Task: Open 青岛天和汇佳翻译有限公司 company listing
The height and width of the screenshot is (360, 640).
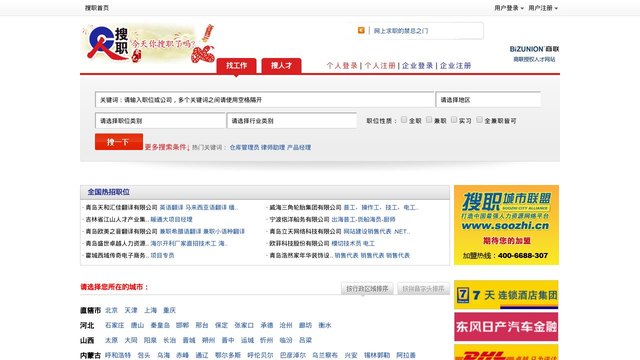Action: coord(121,207)
